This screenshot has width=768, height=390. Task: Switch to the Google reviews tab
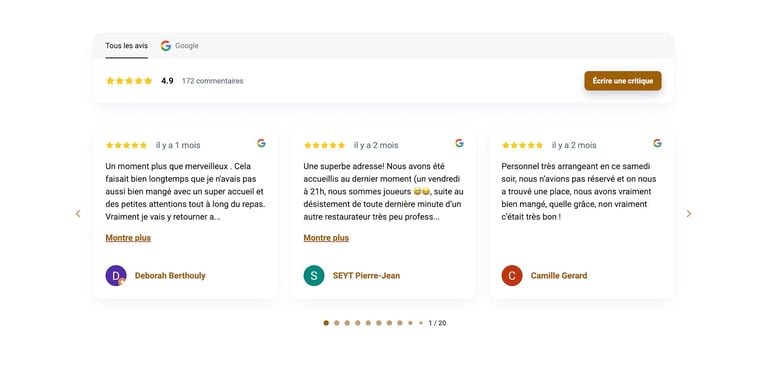coord(180,46)
